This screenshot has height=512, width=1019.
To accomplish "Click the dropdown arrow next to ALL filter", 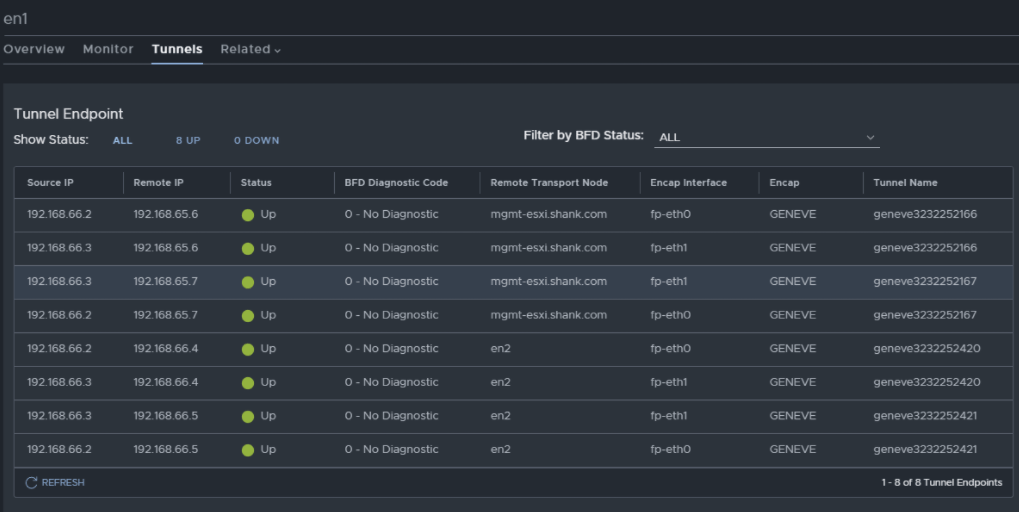I will 870,137.
